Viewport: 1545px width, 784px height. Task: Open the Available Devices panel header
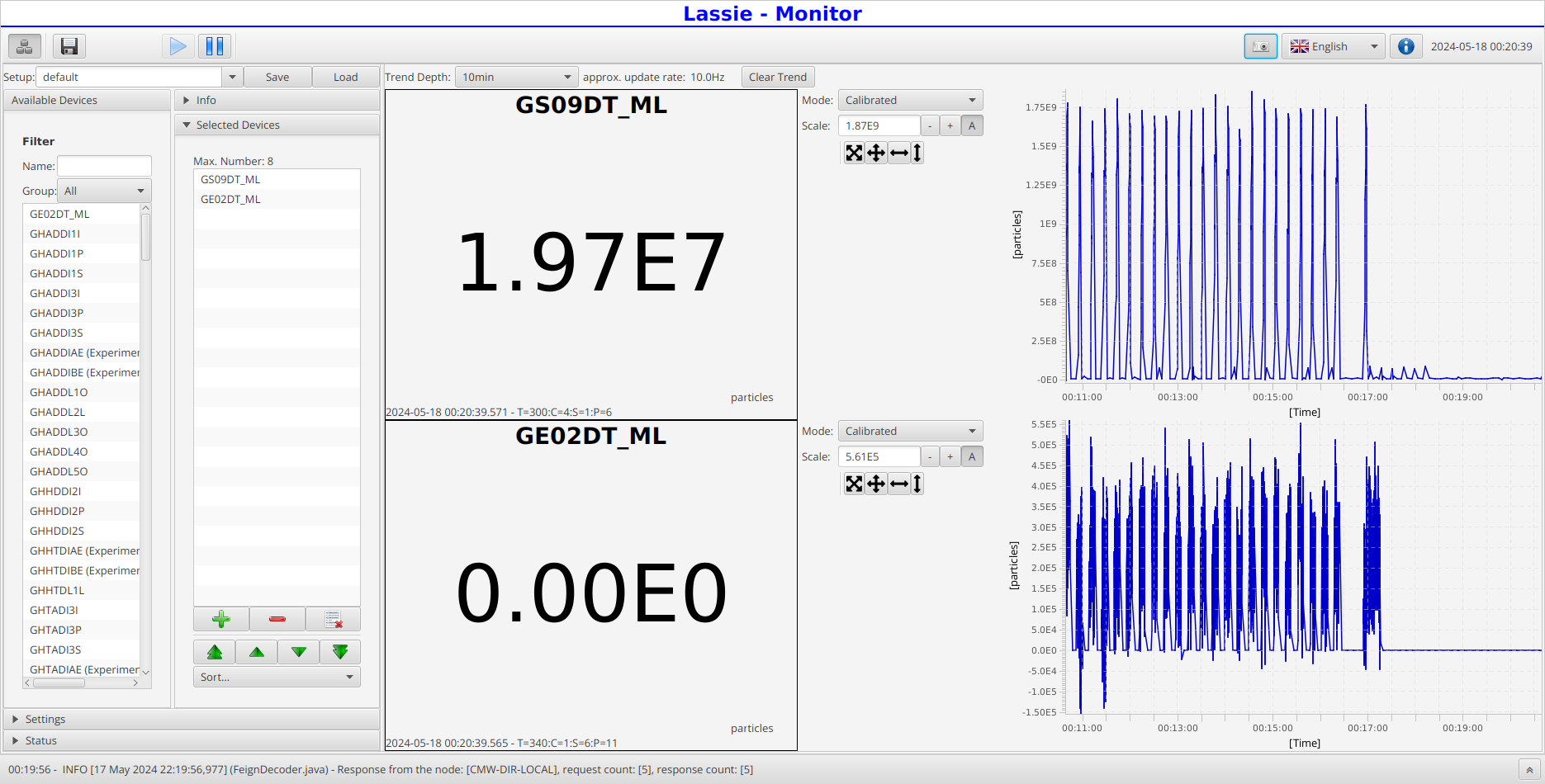pyautogui.click(x=88, y=100)
